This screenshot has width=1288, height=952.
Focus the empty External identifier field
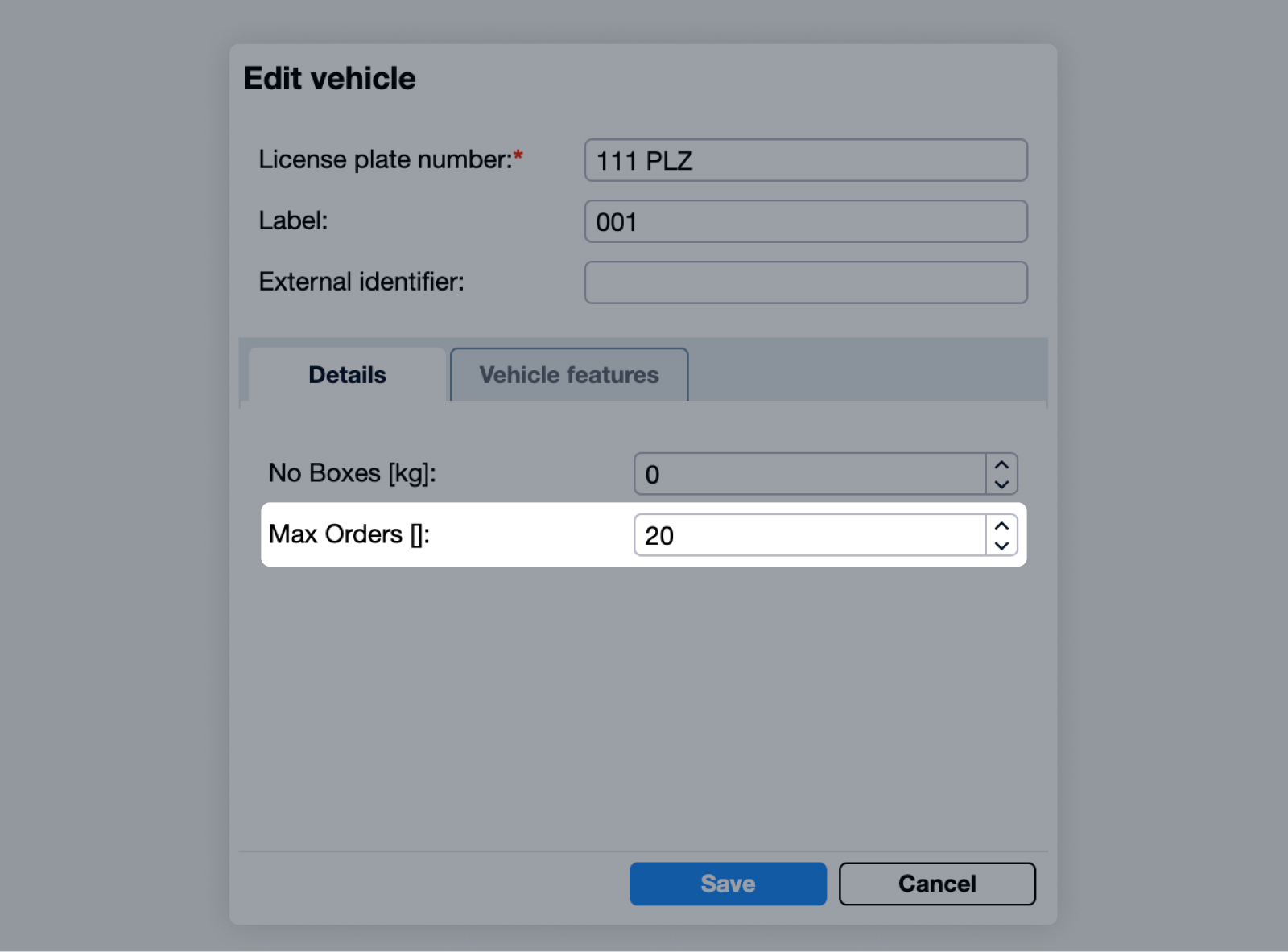(805, 282)
